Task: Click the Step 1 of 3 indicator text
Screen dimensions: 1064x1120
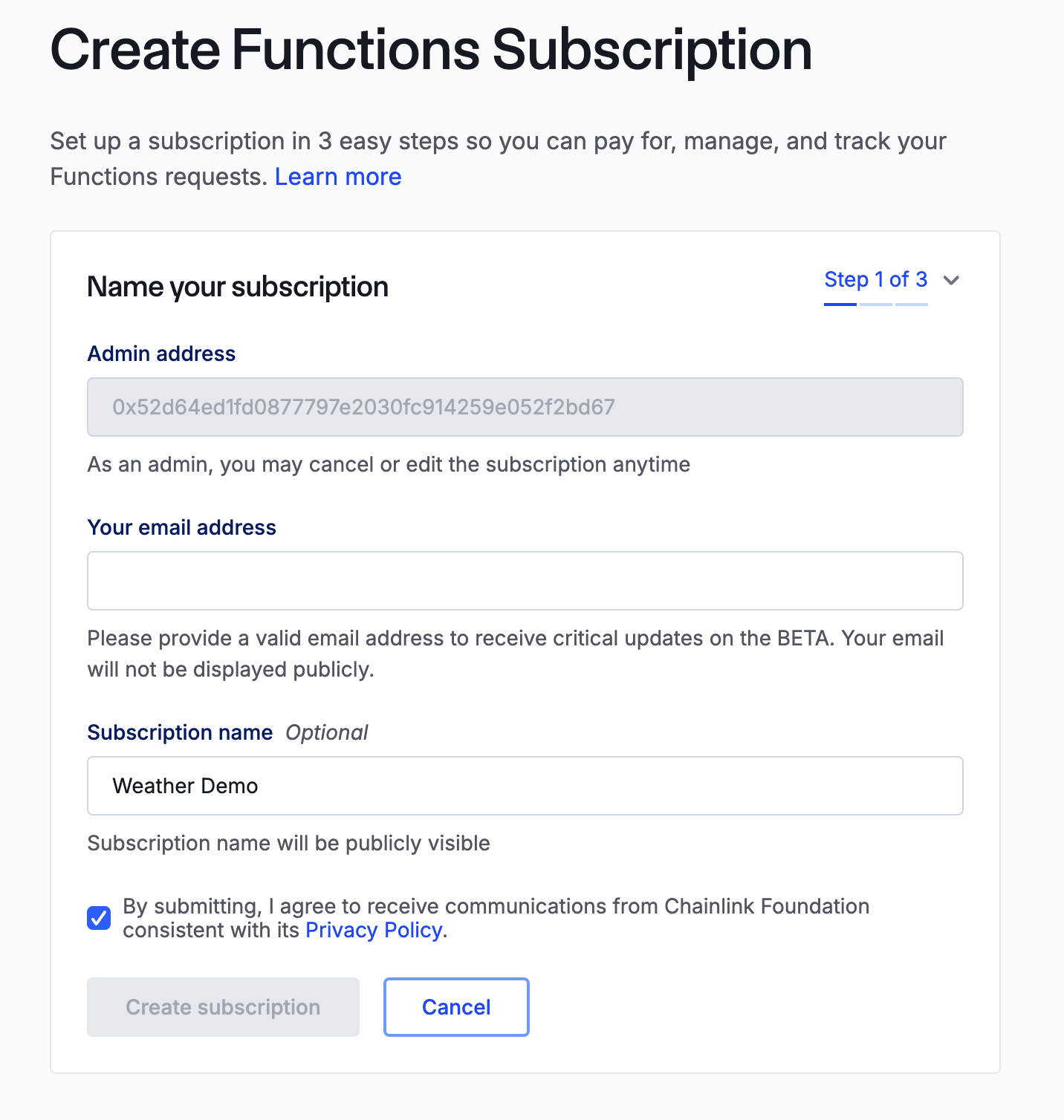Action: (875, 279)
